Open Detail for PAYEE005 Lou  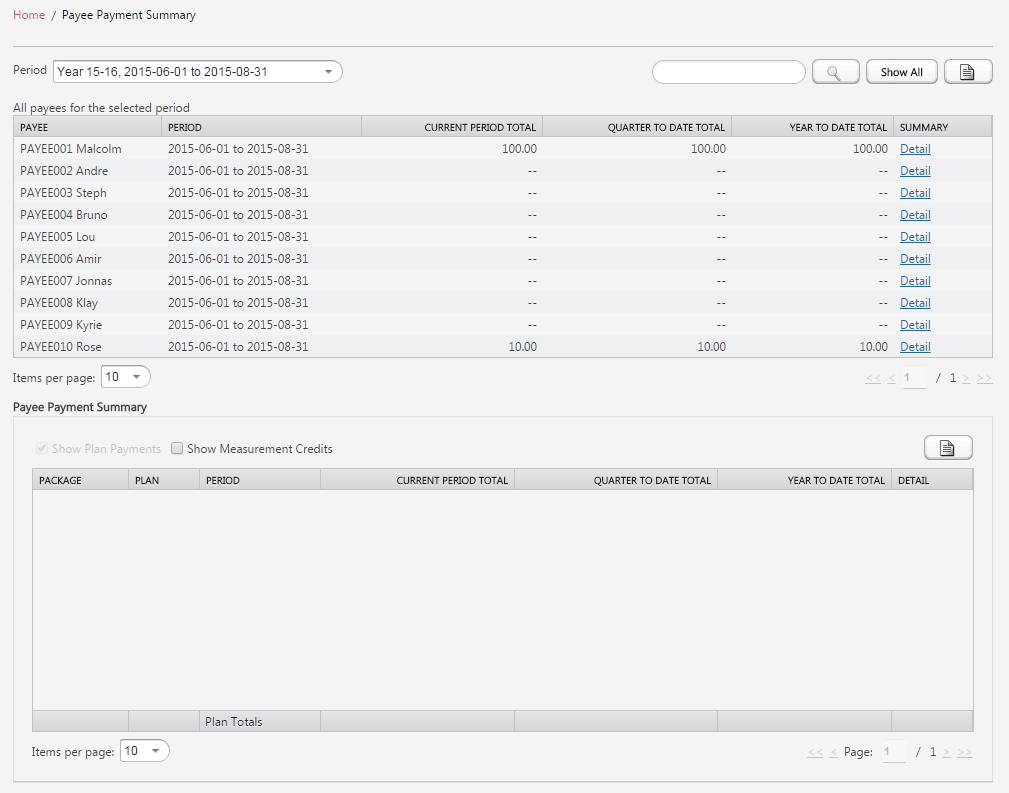(x=915, y=237)
